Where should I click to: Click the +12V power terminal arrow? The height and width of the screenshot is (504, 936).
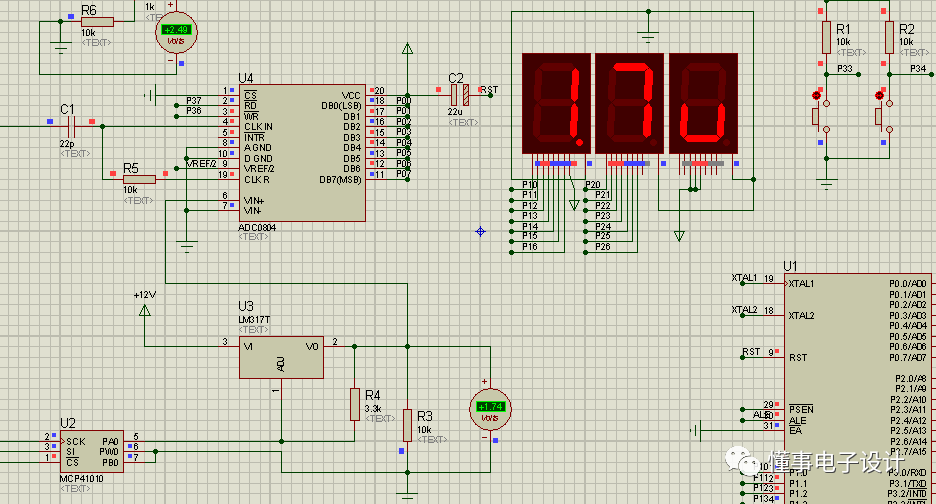pos(145,311)
